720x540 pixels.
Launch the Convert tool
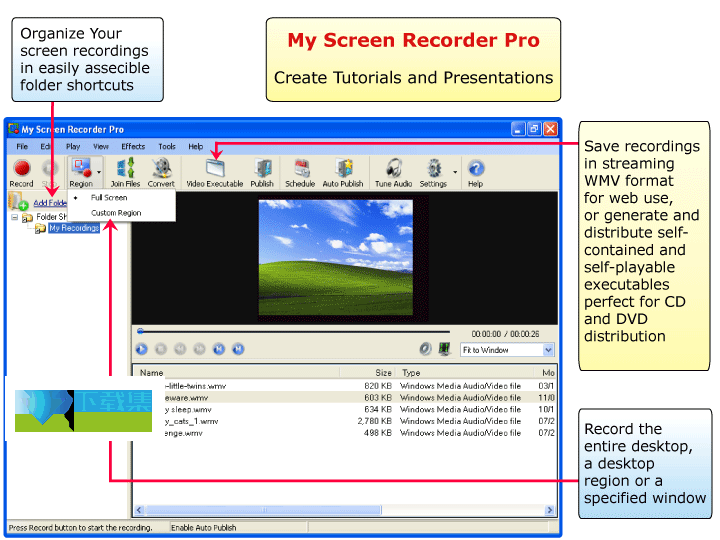tap(161, 173)
